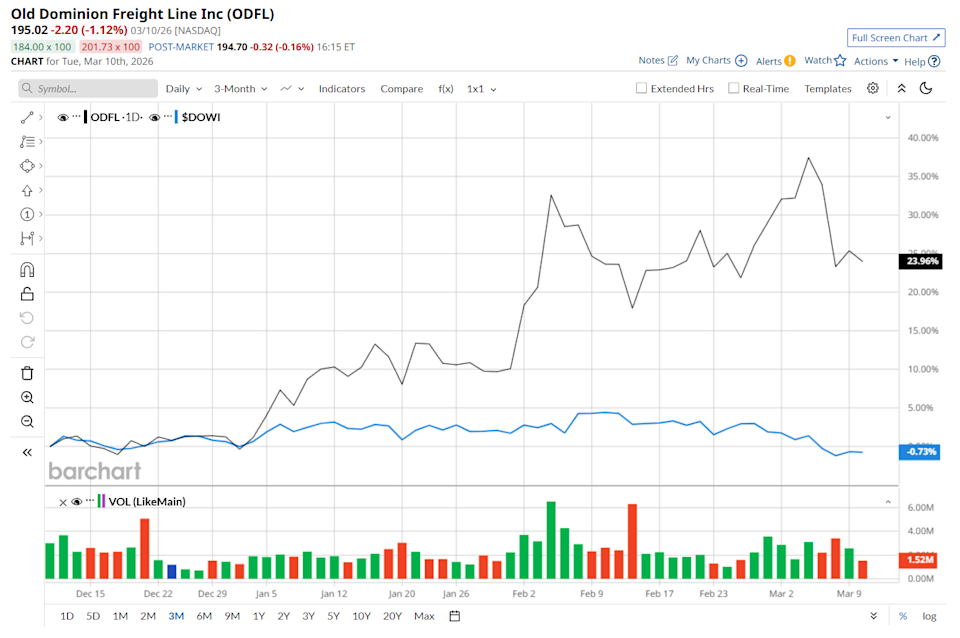The height and width of the screenshot is (638, 960).
Task: Click the VOL color bars swatch
Action: pyautogui.click(x=101, y=502)
